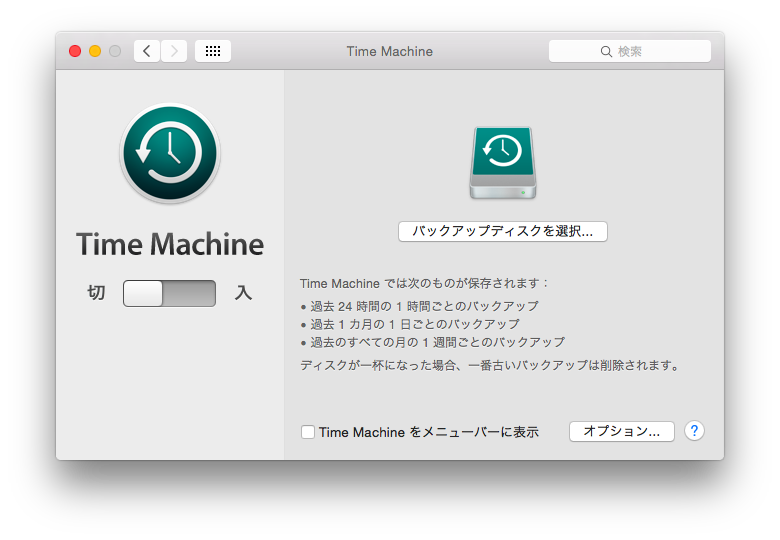Open the オプション... button
The height and width of the screenshot is (540, 780).
tap(622, 431)
